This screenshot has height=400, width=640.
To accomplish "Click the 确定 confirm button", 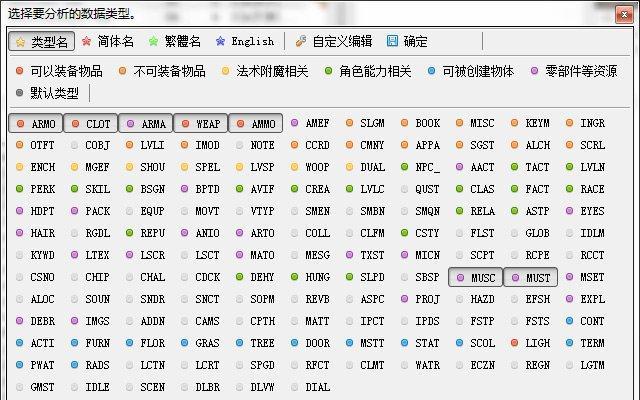I will pyautogui.click(x=407, y=42).
